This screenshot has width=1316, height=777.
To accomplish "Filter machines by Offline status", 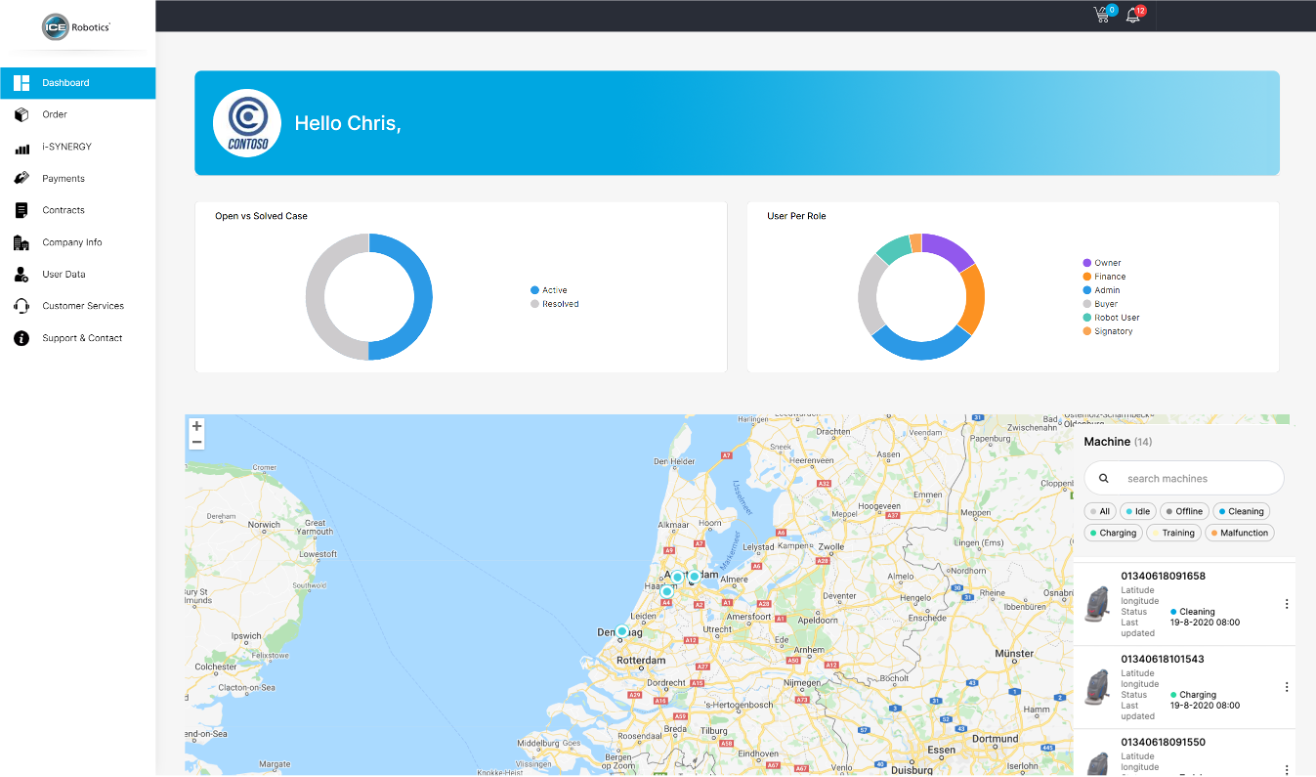I will 1184,511.
